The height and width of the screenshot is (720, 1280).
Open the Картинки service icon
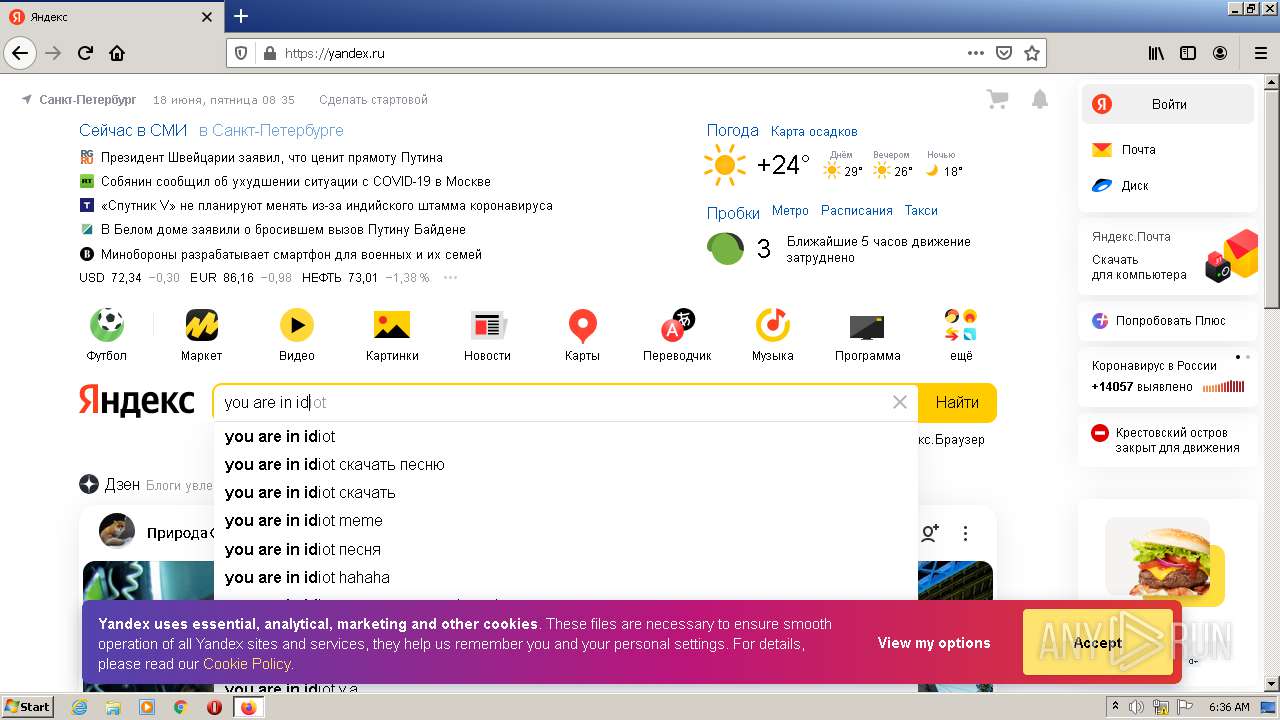pyautogui.click(x=392, y=325)
